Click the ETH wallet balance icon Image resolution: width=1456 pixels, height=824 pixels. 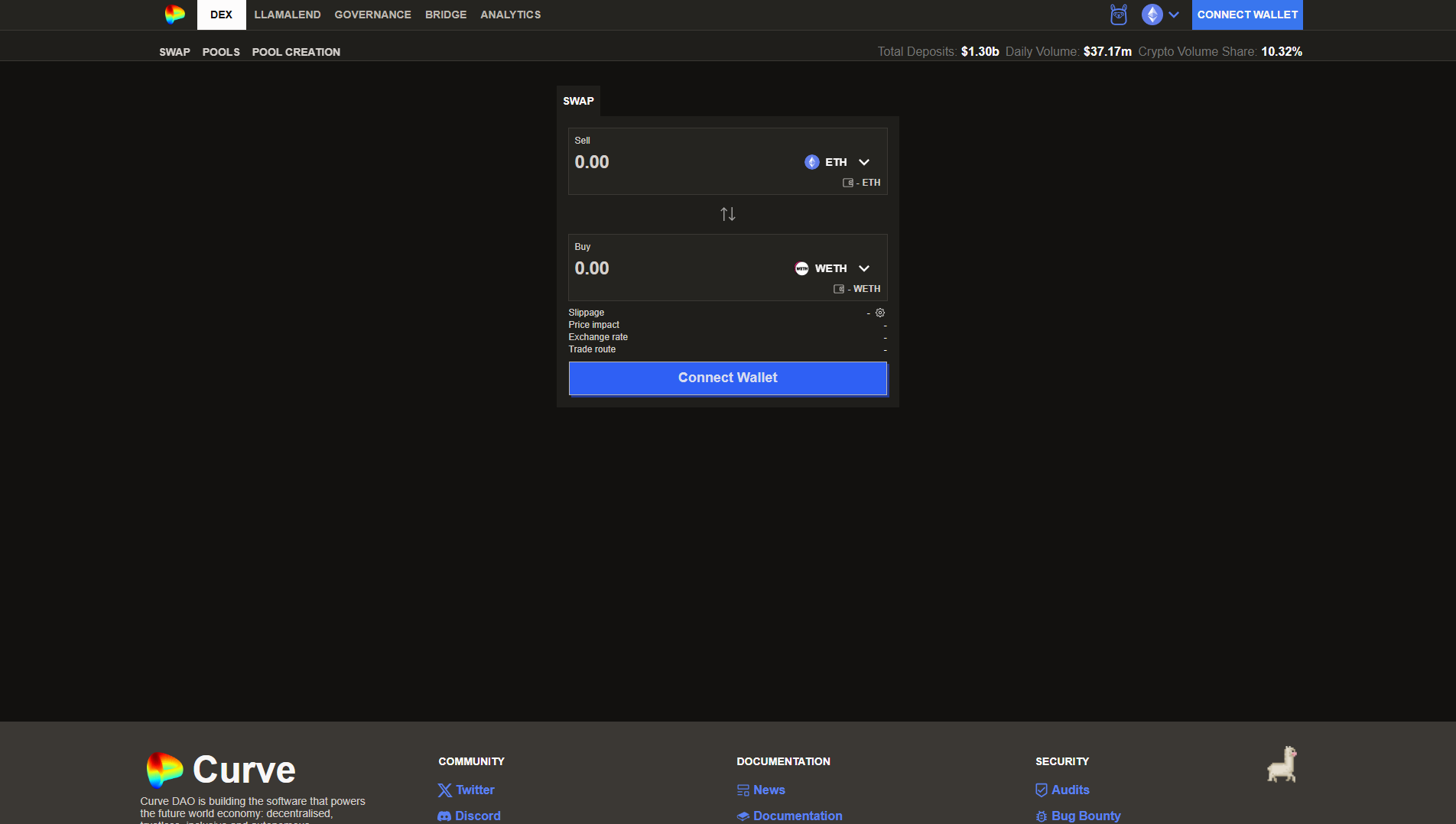tap(848, 183)
